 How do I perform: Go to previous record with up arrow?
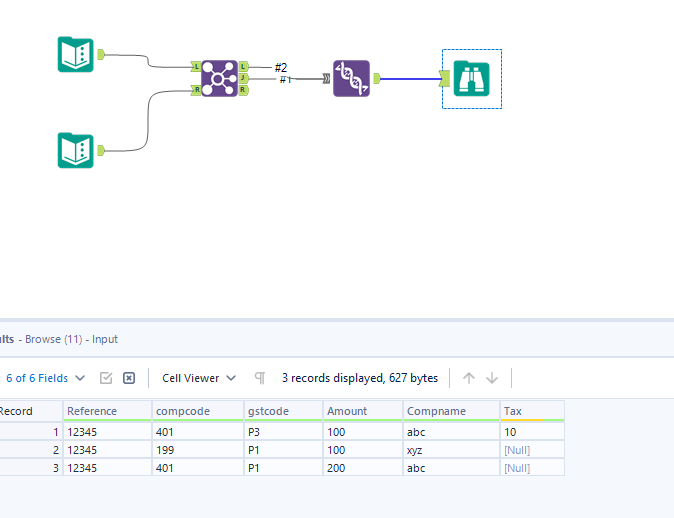pyautogui.click(x=469, y=378)
